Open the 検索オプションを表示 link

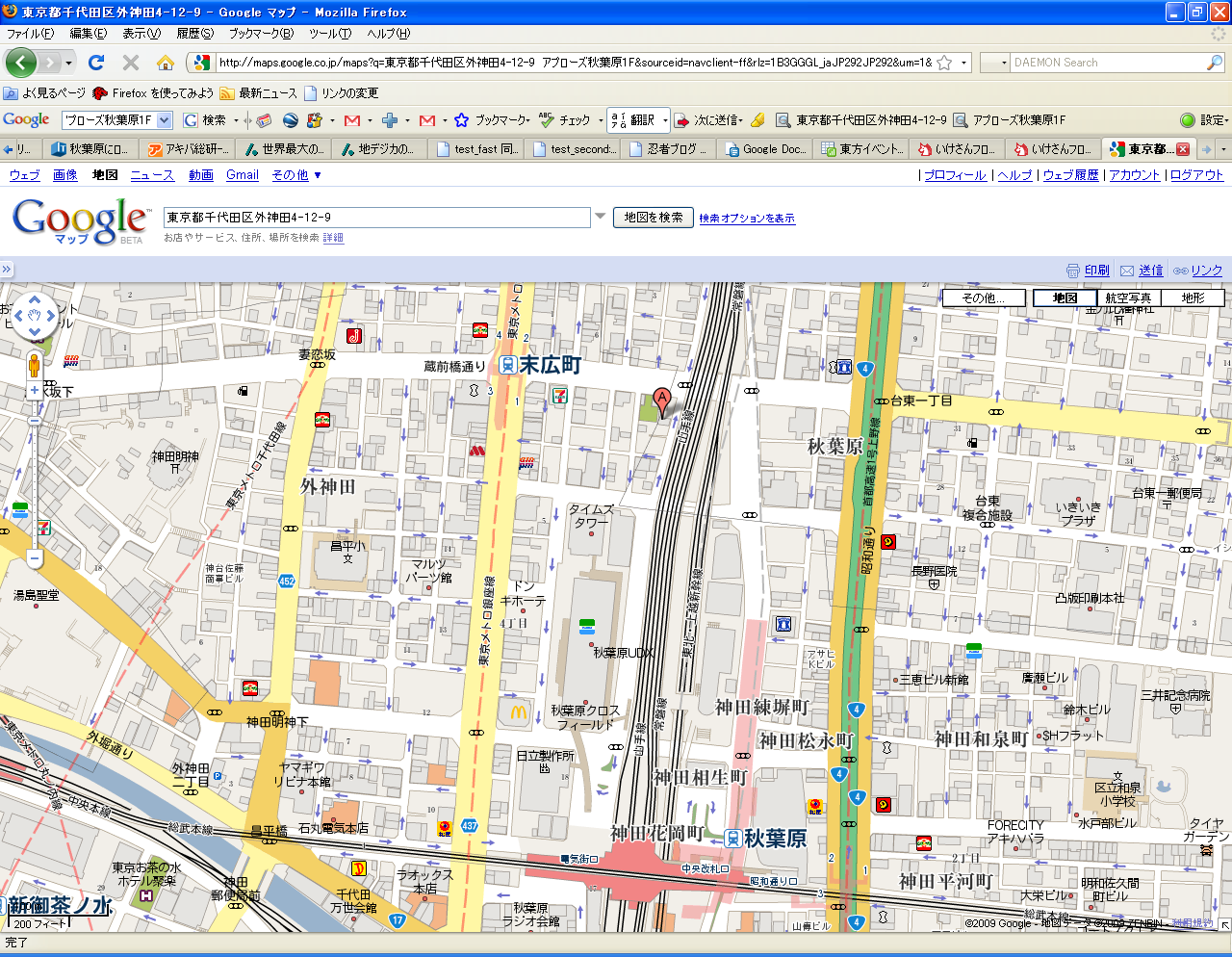pyautogui.click(x=747, y=219)
